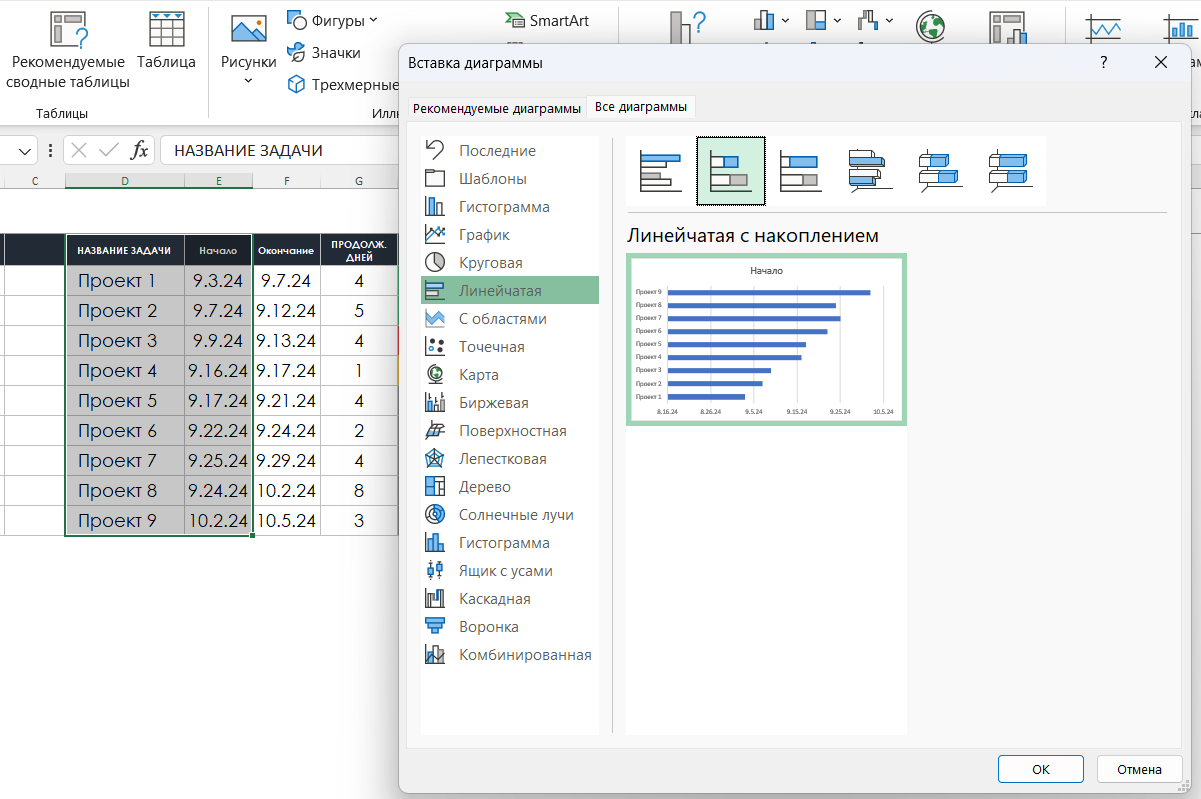Open the dialog help question mark
Screen dimensions: 1201x799
[x=1104, y=62]
